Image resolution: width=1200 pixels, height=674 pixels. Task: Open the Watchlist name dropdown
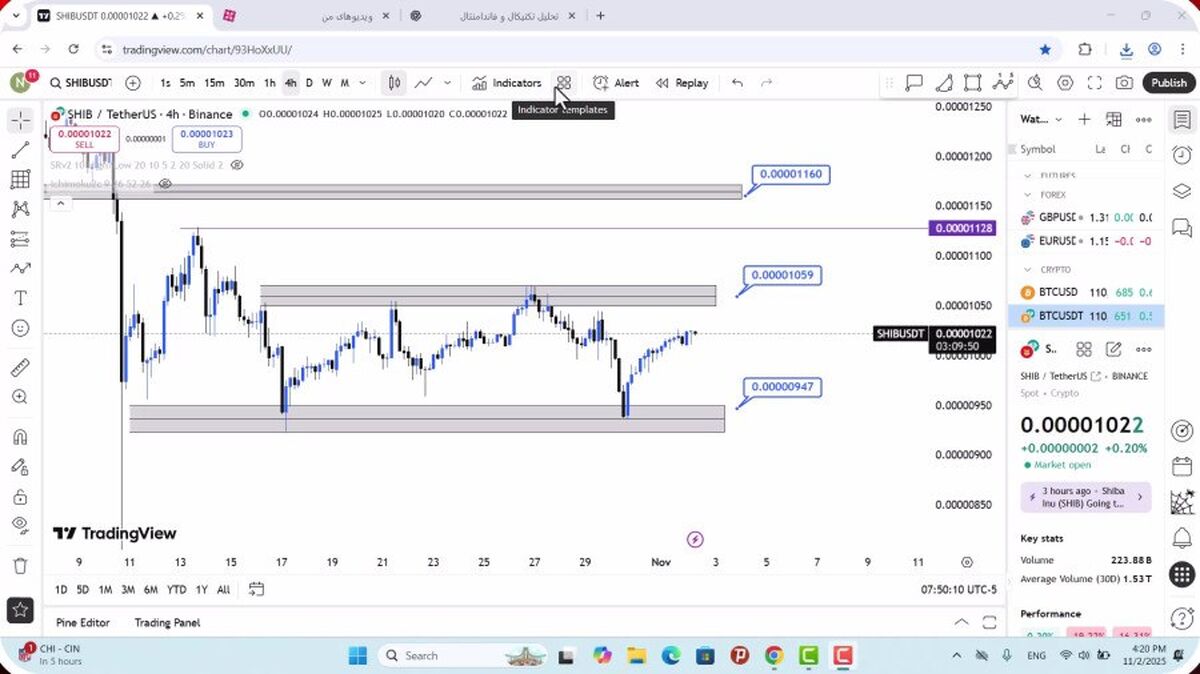(x=1040, y=120)
